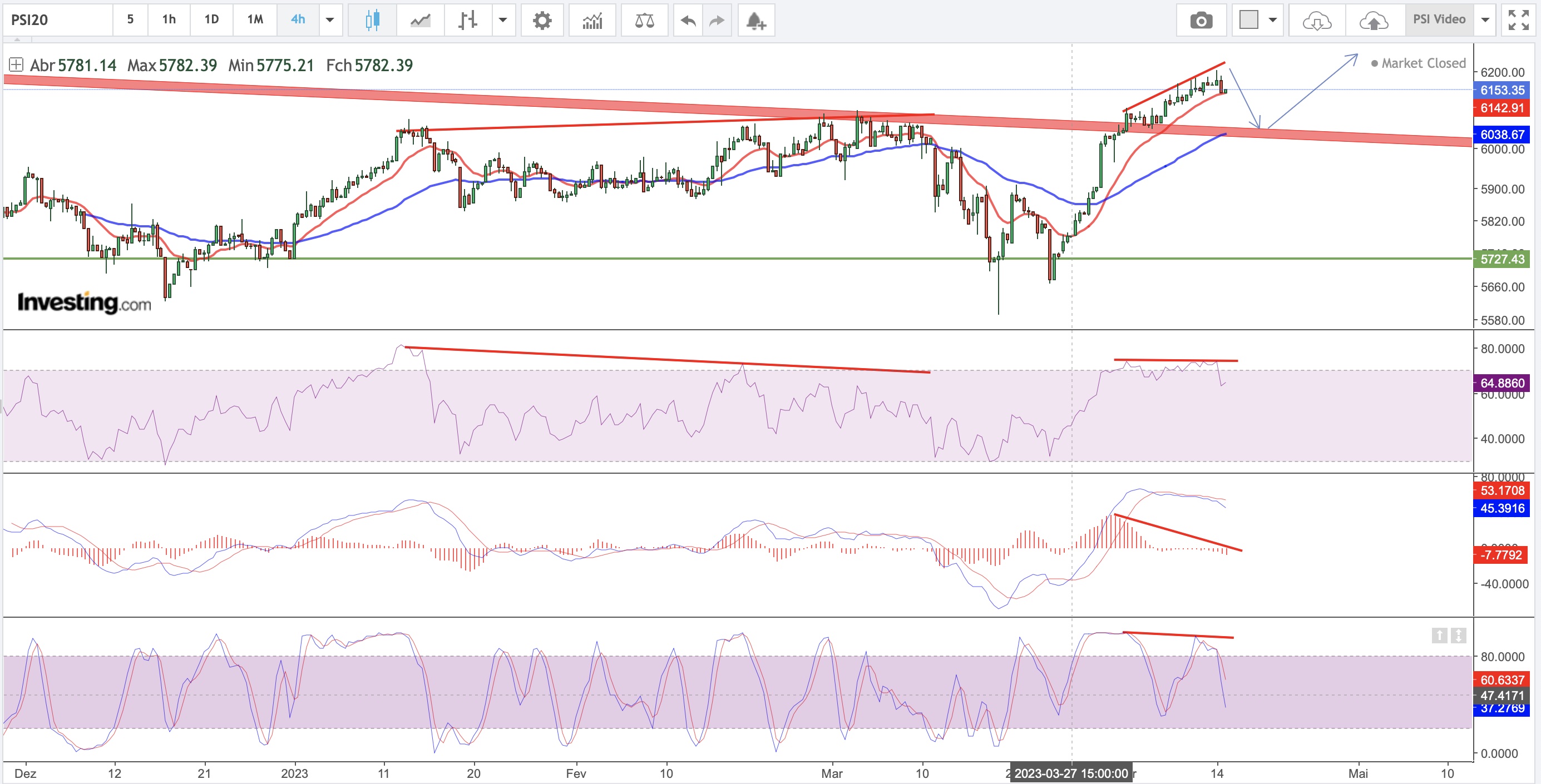
Task: Toggle fullscreen chart mode
Action: point(1518,21)
